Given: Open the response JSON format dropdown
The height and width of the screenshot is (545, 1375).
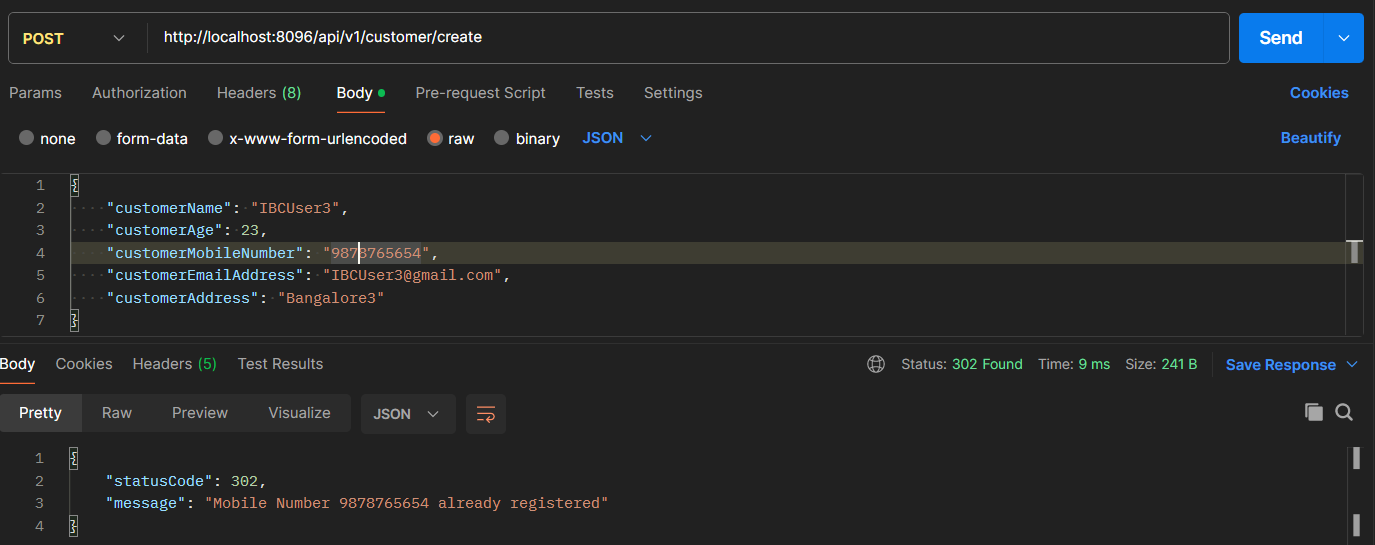Looking at the screenshot, I should pyautogui.click(x=407, y=414).
